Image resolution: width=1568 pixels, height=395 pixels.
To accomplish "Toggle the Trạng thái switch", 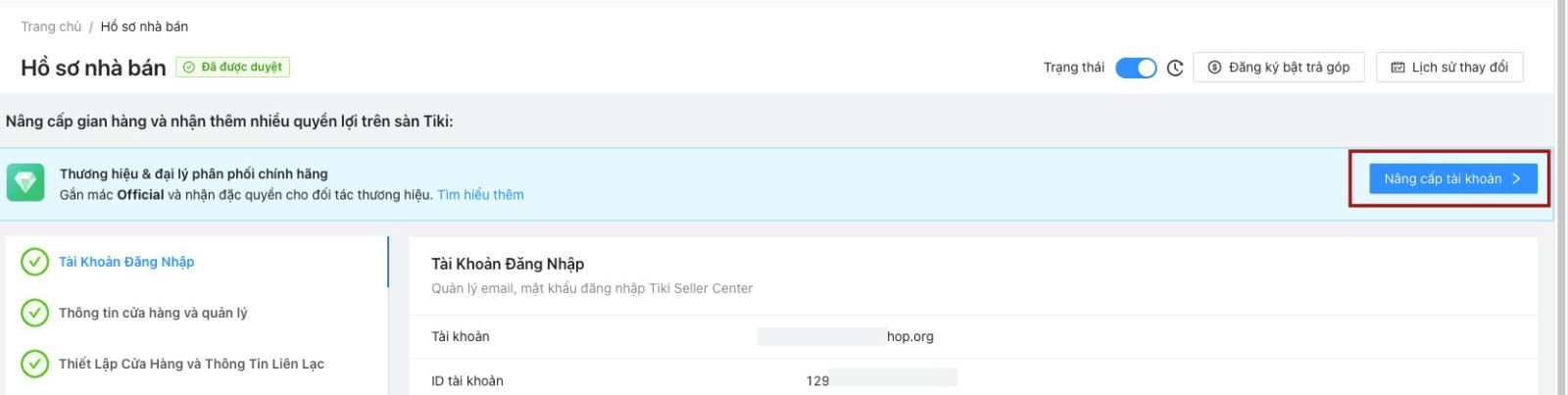I will click(x=1136, y=68).
